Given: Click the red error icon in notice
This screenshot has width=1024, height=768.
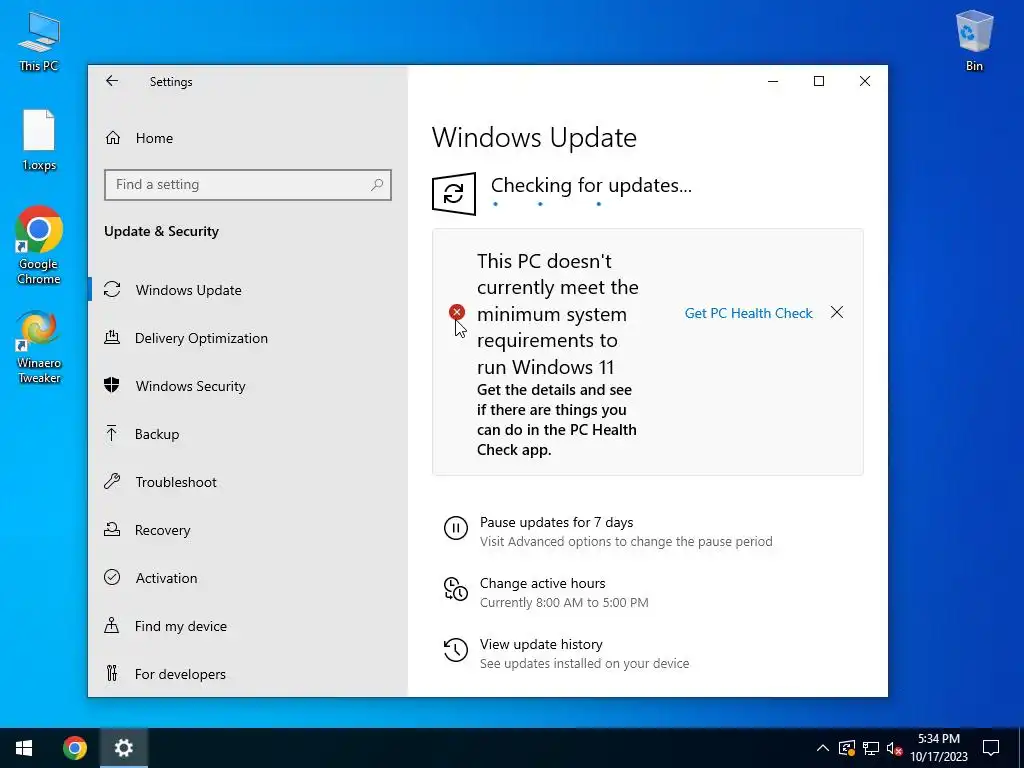Looking at the screenshot, I should coord(456,312).
